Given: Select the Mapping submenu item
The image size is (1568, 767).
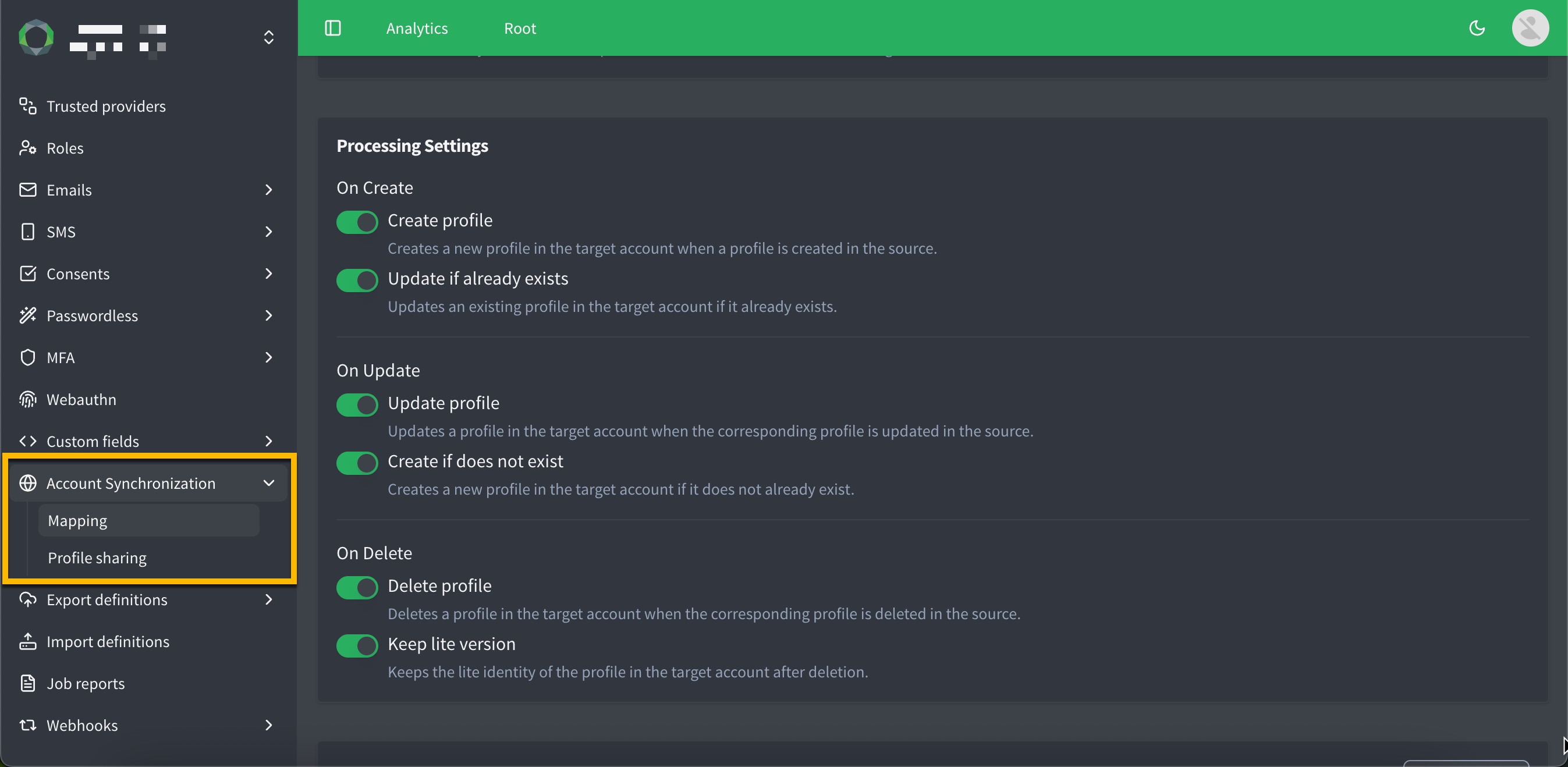Looking at the screenshot, I should pos(78,520).
